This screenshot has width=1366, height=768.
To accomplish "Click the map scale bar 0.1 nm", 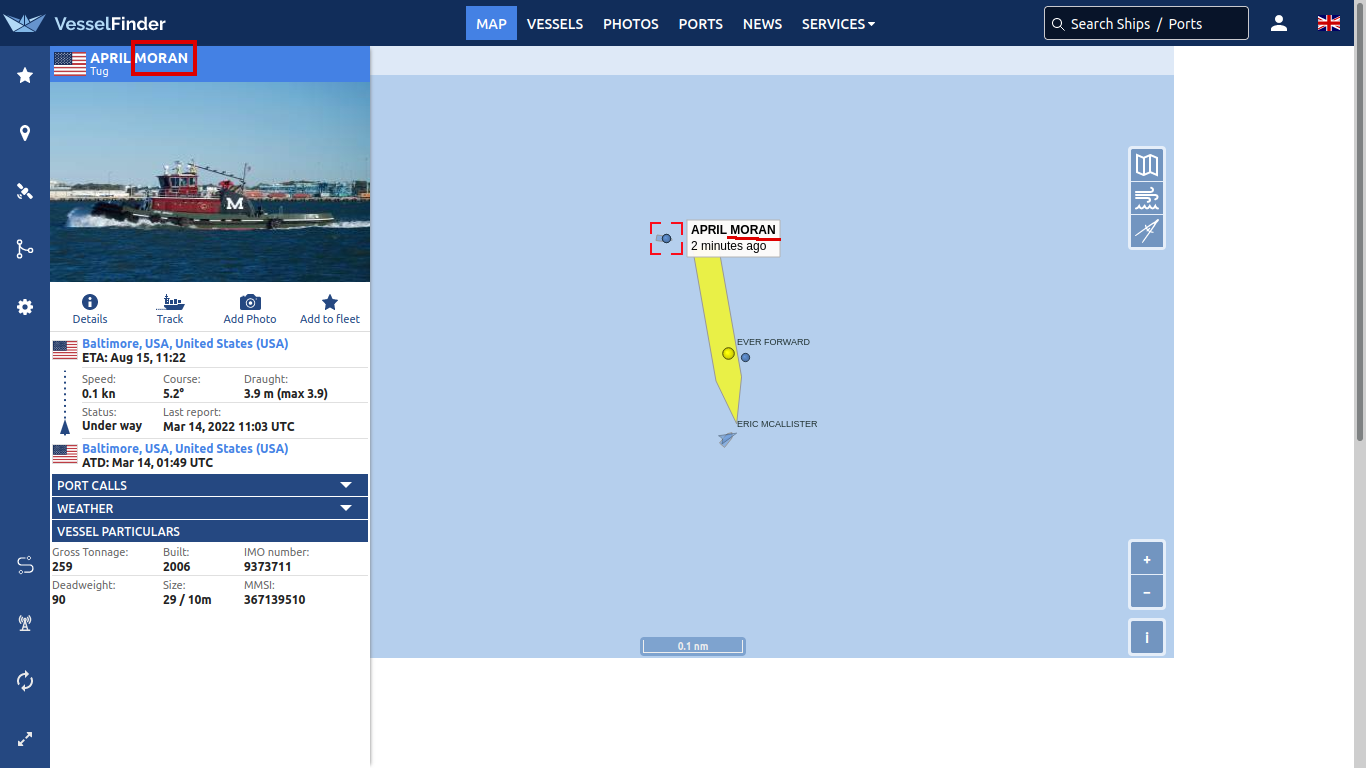I will click(x=693, y=646).
